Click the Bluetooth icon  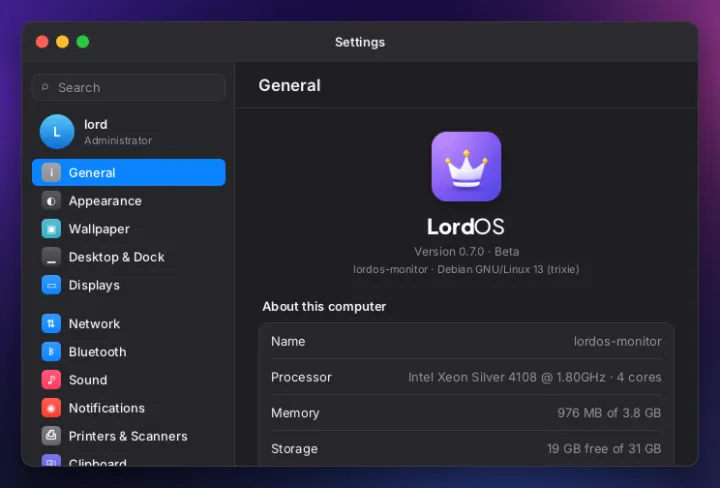coord(51,352)
